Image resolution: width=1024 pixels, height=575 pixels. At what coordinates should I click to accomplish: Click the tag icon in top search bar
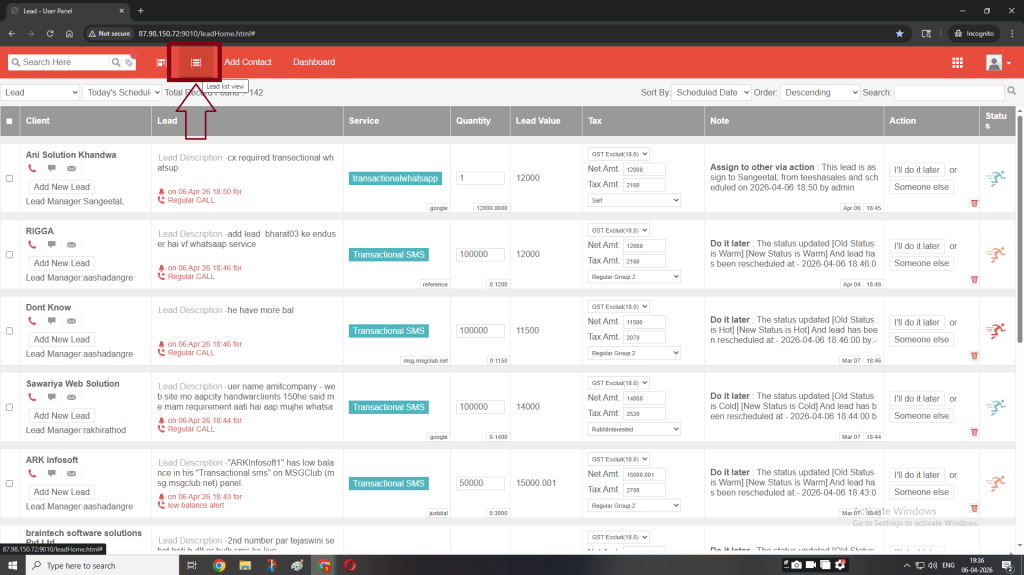pyautogui.click(x=128, y=63)
